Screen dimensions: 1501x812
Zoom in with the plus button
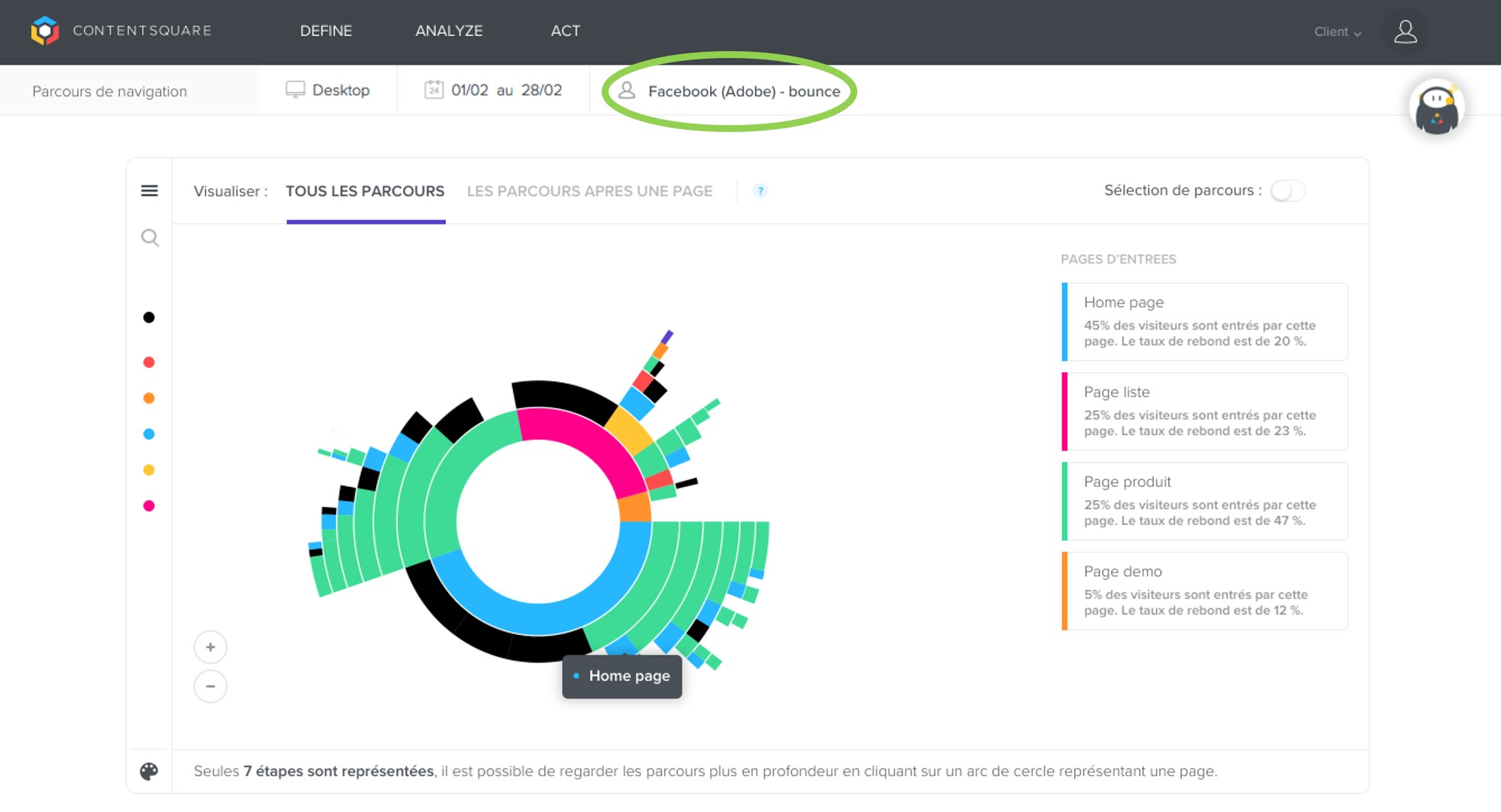pos(211,647)
